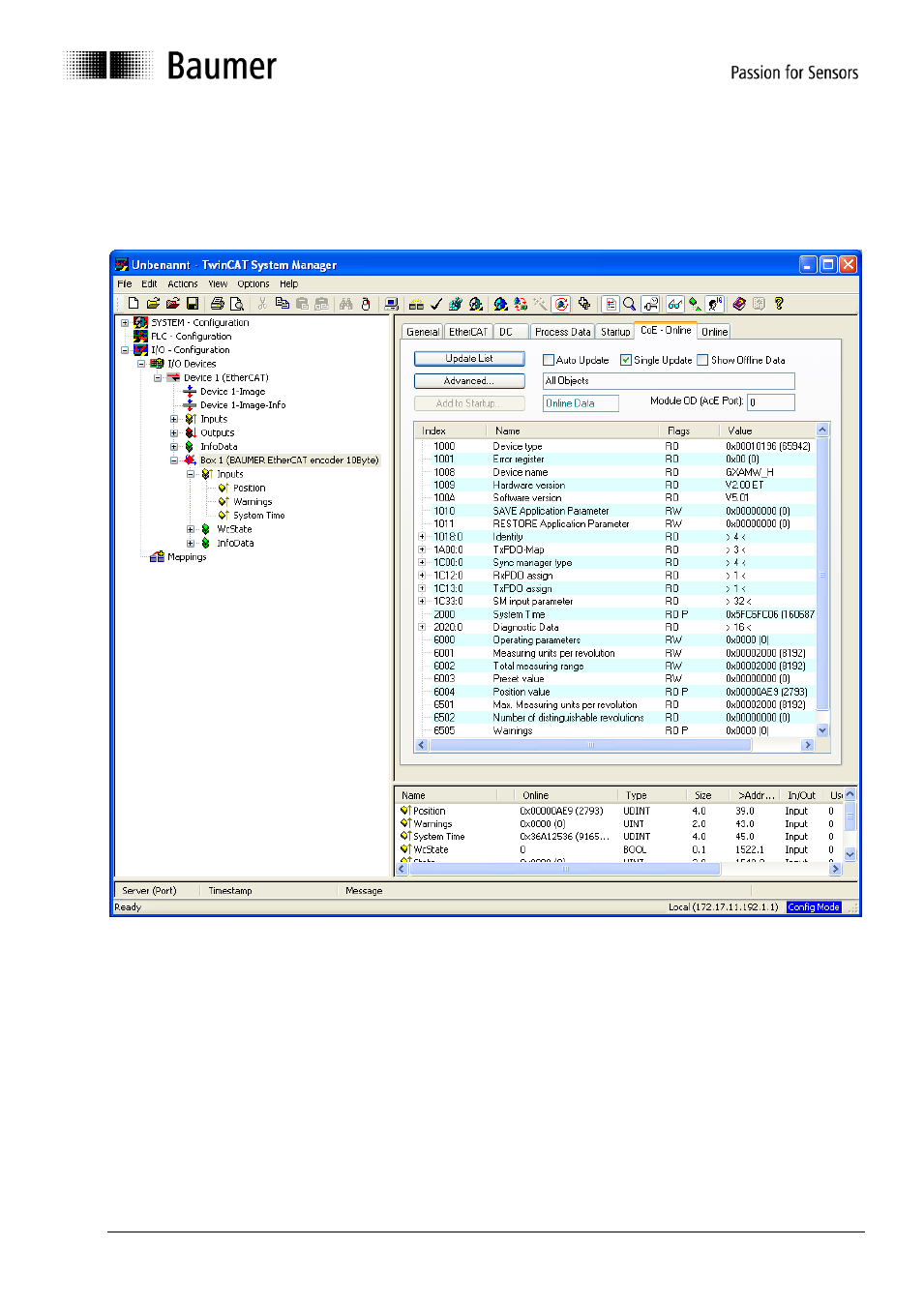The image size is (924, 1306).
Task: Click the CoE object list horizontal scrollbar
Action: (x=614, y=745)
